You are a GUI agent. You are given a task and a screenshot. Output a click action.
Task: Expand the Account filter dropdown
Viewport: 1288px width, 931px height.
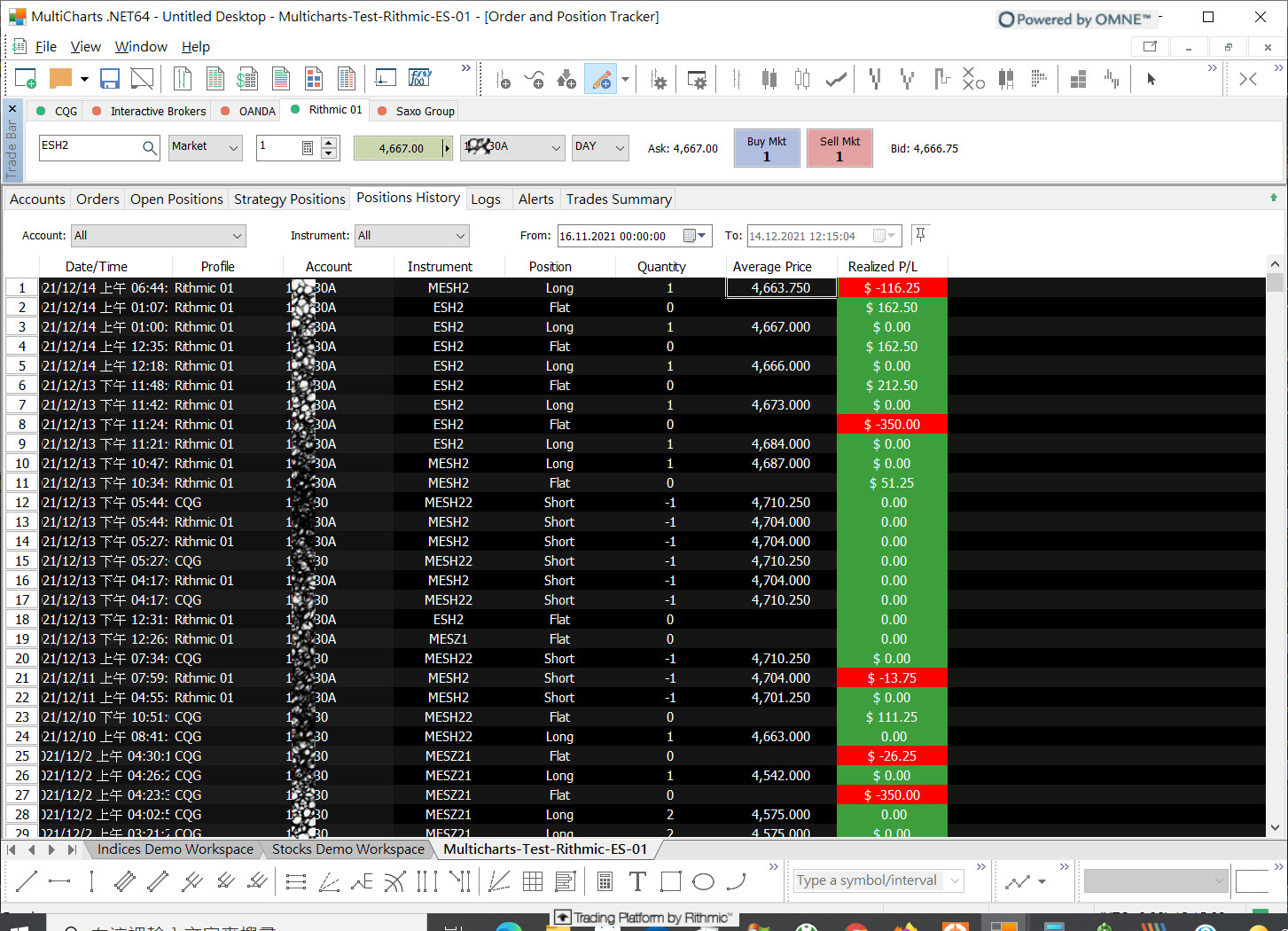click(x=237, y=236)
